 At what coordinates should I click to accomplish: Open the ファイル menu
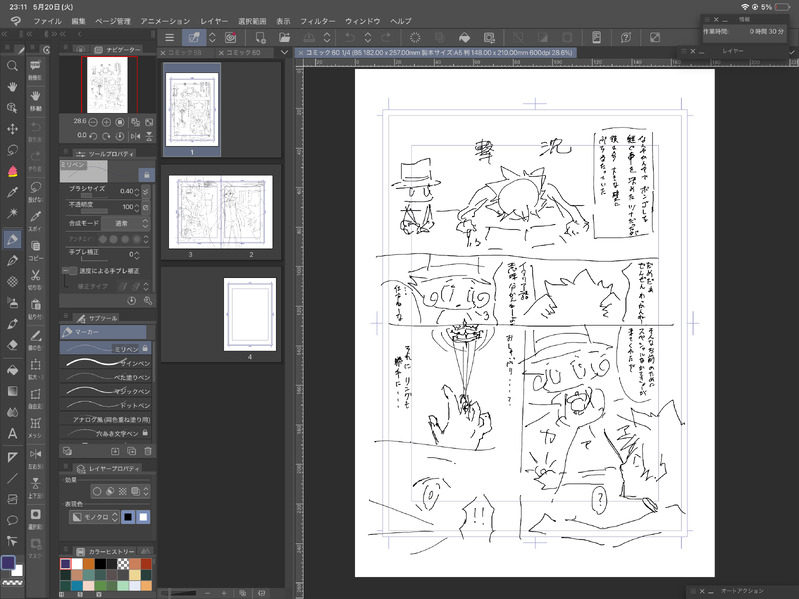[x=47, y=21]
